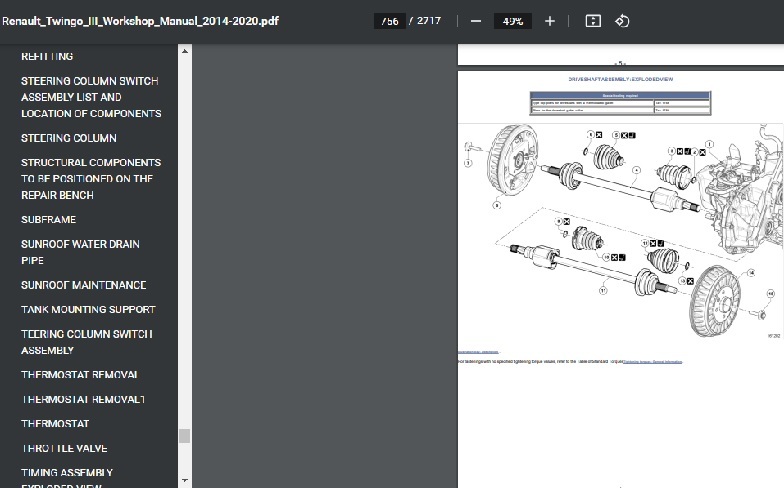This screenshot has height=488, width=784.
Task: Open the STEERING COLUMN bookmark
Action: [68, 138]
